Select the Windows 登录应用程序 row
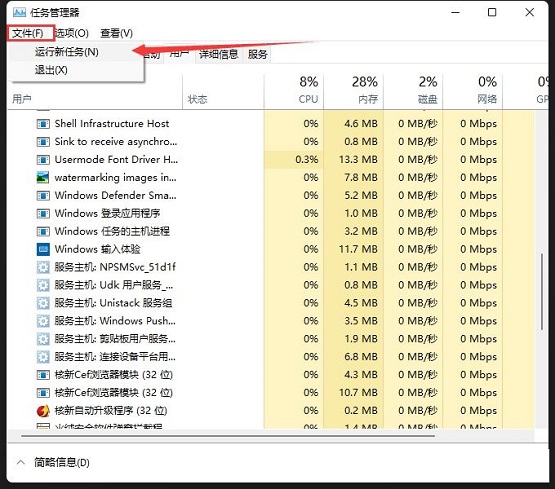The height and width of the screenshot is (489, 555). click(271, 214)
